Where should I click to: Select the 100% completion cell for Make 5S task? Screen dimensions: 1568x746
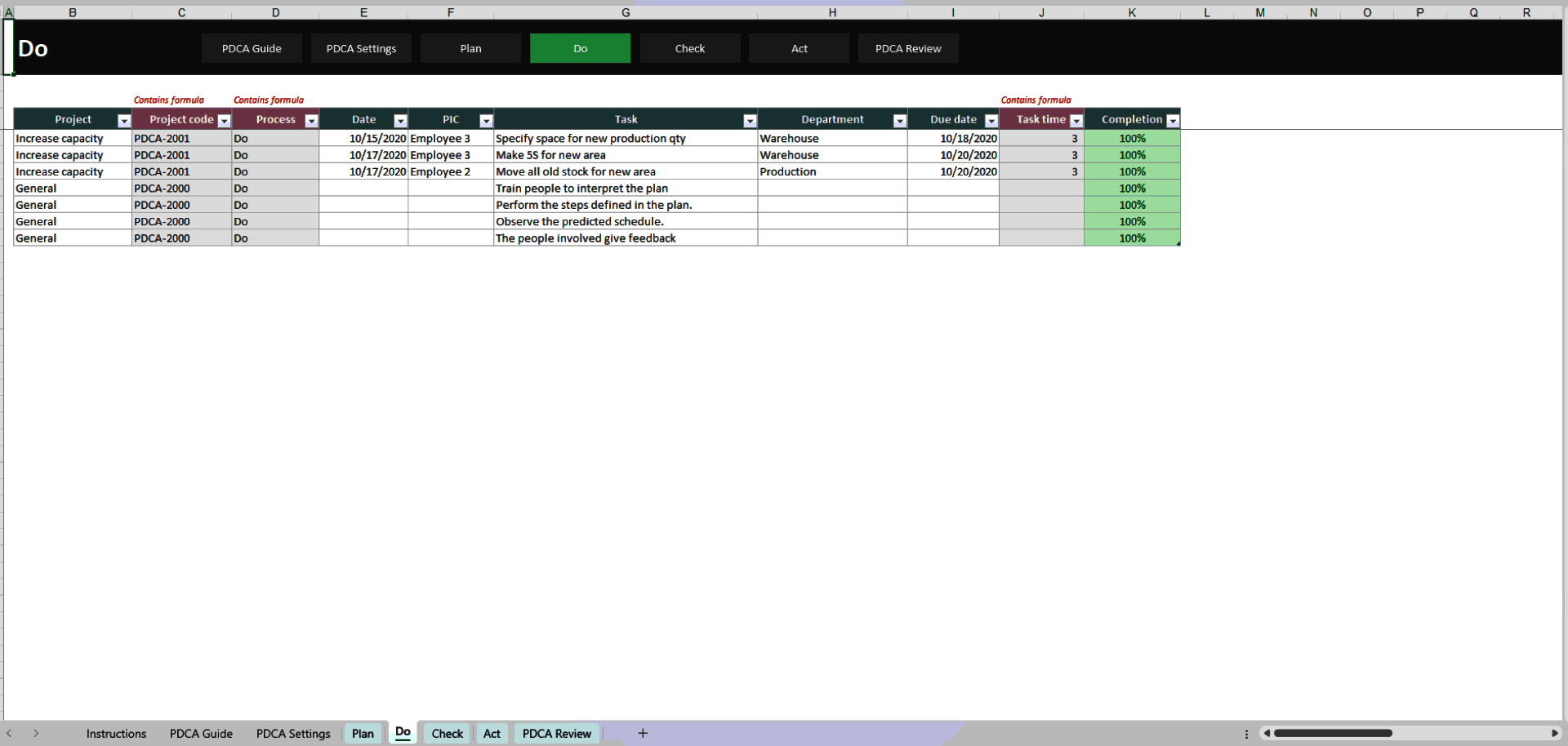pos(1132,154)
